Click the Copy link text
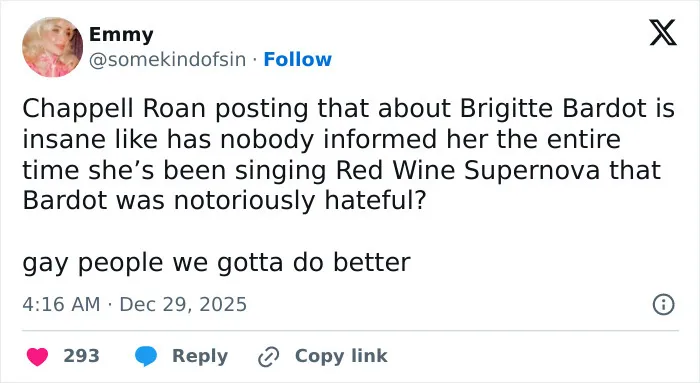700x383 pixels. (x=341, y=356)
